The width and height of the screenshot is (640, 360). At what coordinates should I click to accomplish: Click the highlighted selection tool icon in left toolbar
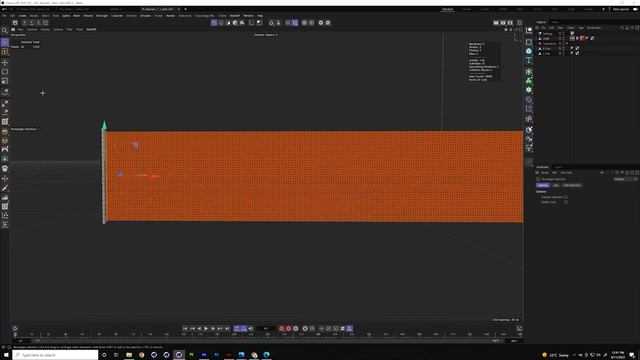tap(5, 42)
